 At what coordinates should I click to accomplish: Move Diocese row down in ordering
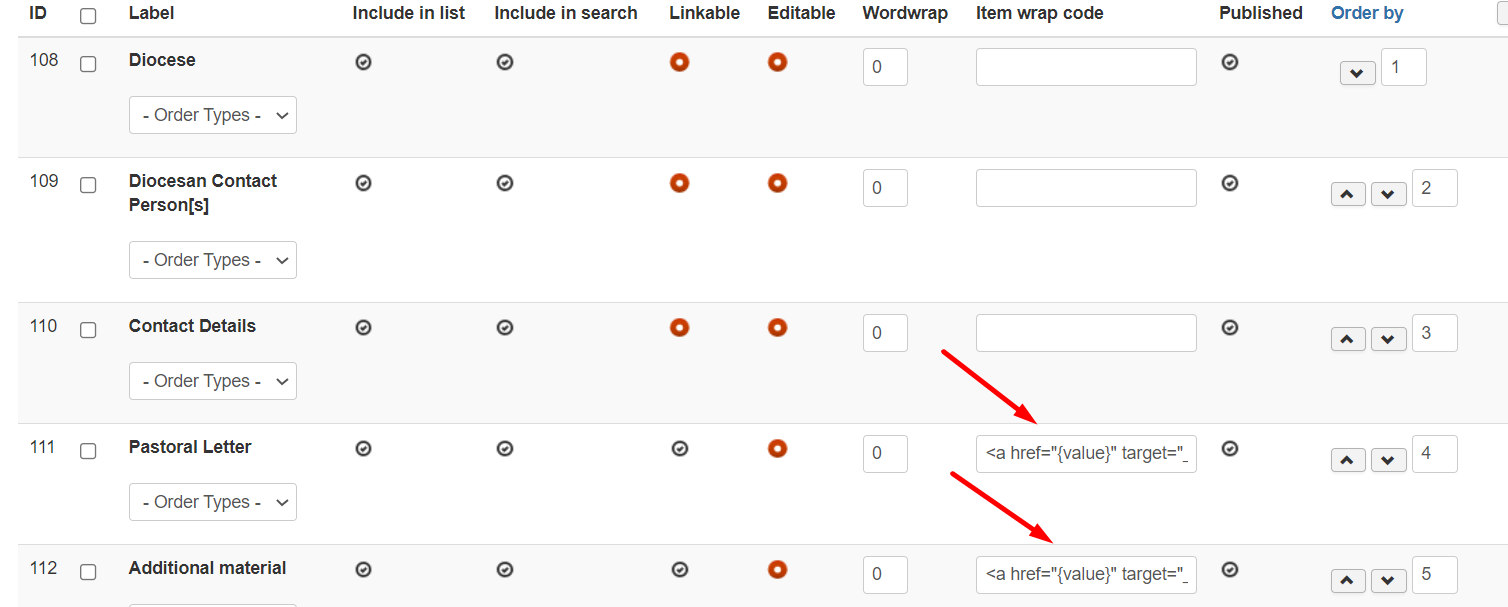pyautogui.click(x=1357, y=73)
